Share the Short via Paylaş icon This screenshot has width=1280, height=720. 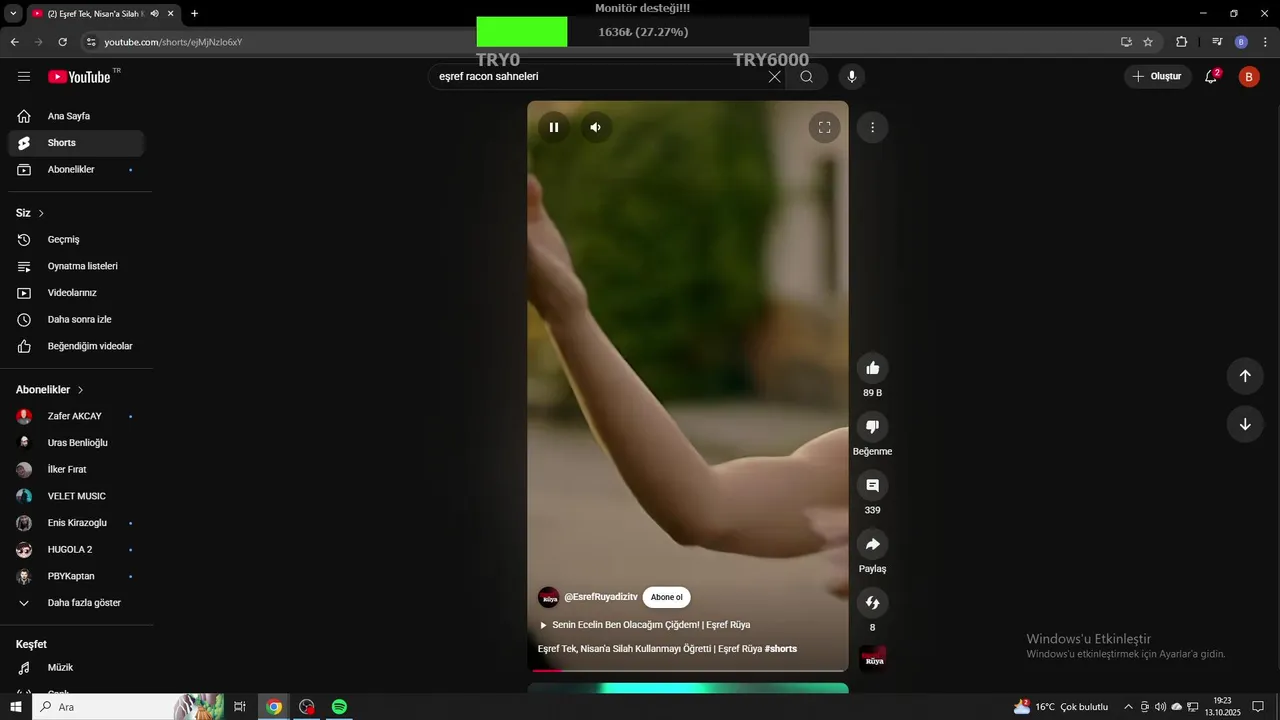[873, 545]
